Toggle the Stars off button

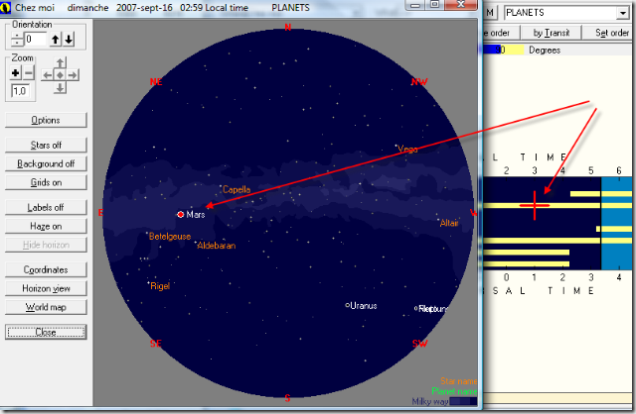[x=46, y=145]
